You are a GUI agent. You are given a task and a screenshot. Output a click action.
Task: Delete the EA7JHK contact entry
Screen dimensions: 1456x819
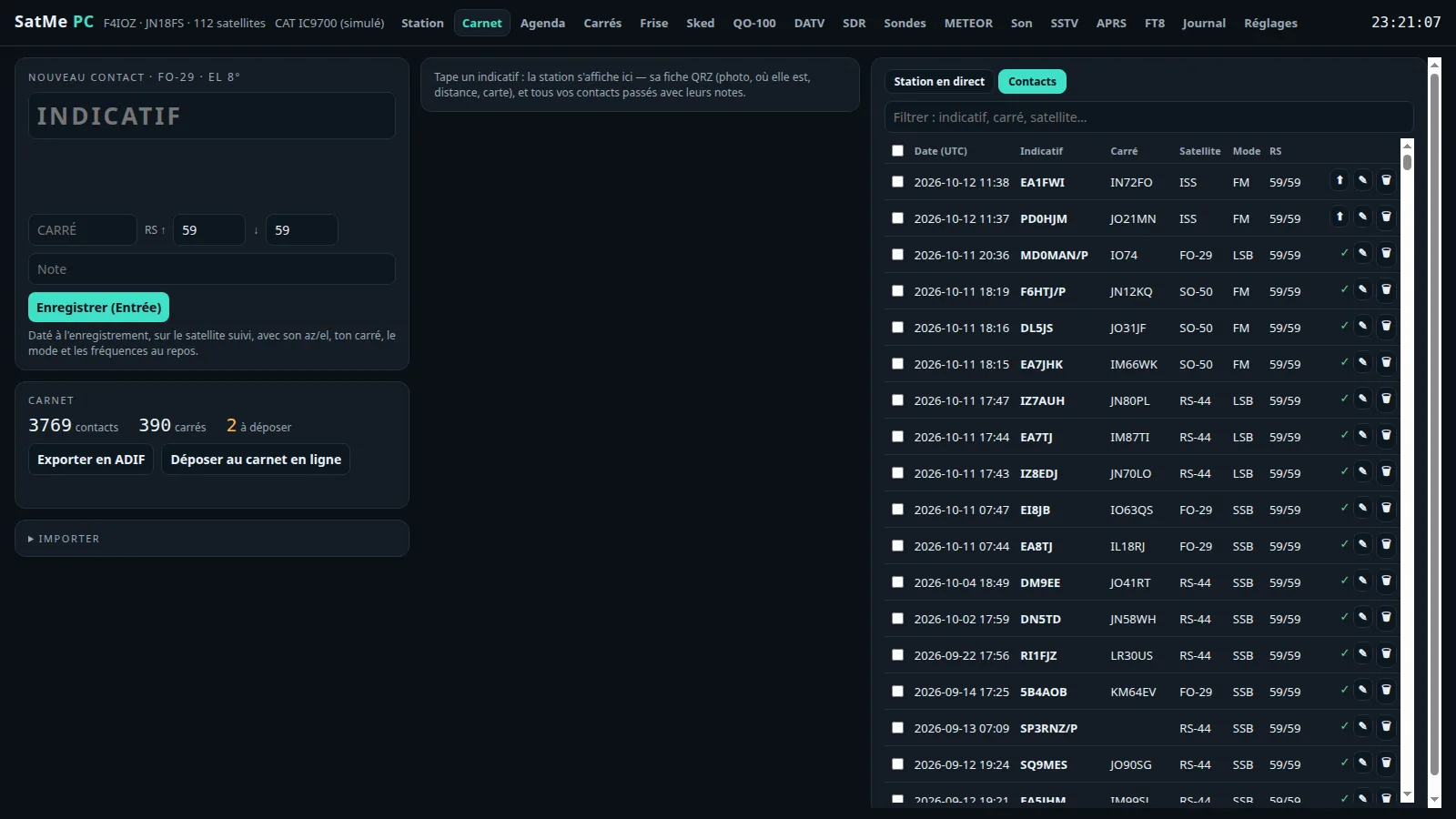coord(1386,362)
